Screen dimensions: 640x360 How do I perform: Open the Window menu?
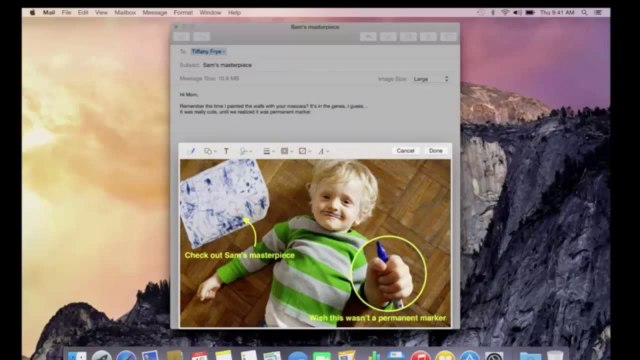point(210,13)
